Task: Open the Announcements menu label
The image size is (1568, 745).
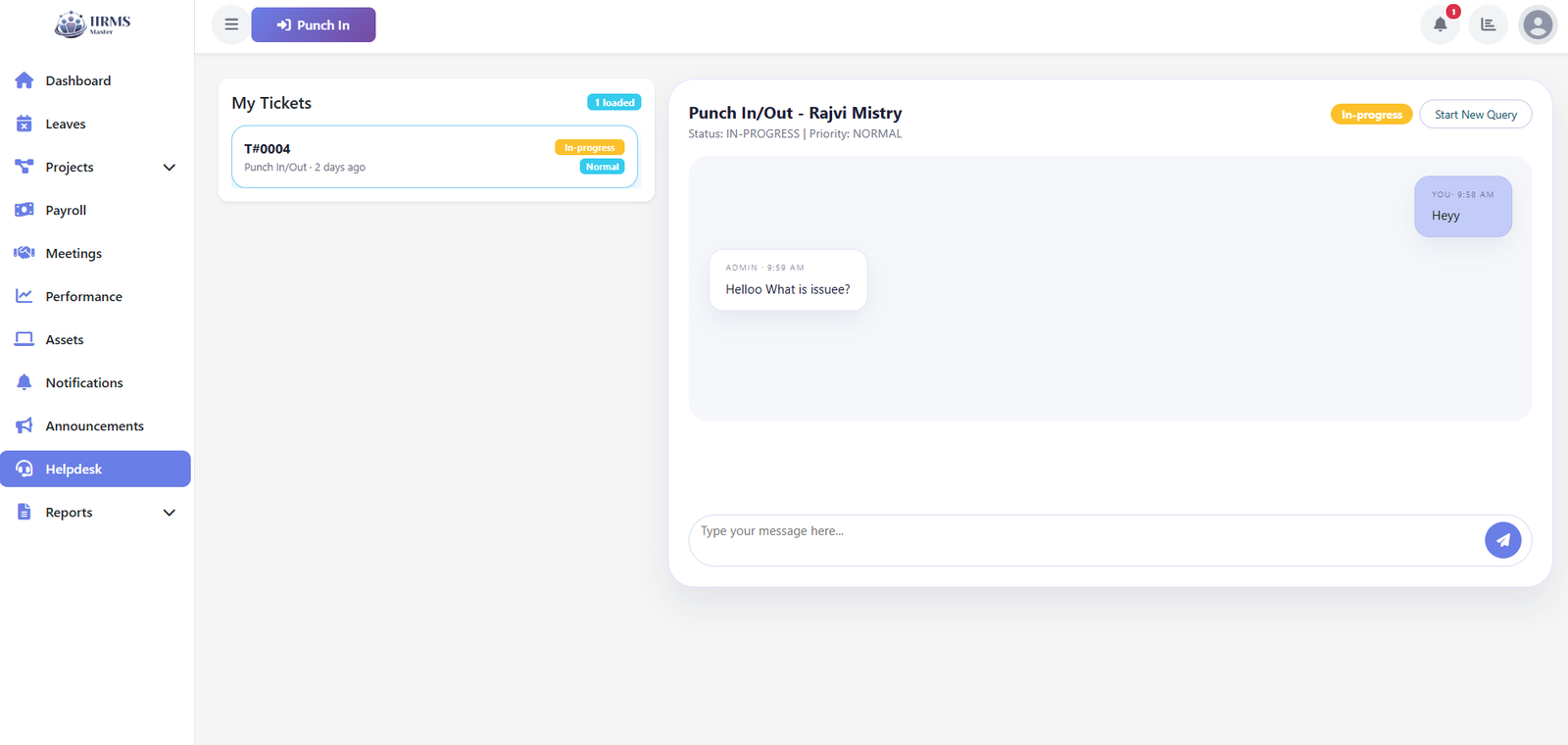Action: (x=95, y=425)
